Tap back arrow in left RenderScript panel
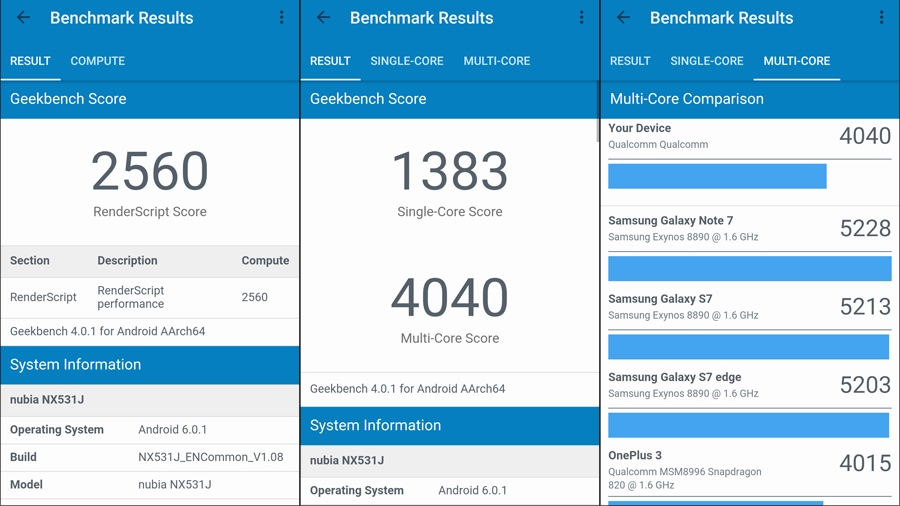900x506 pixels. click(24, 18)
